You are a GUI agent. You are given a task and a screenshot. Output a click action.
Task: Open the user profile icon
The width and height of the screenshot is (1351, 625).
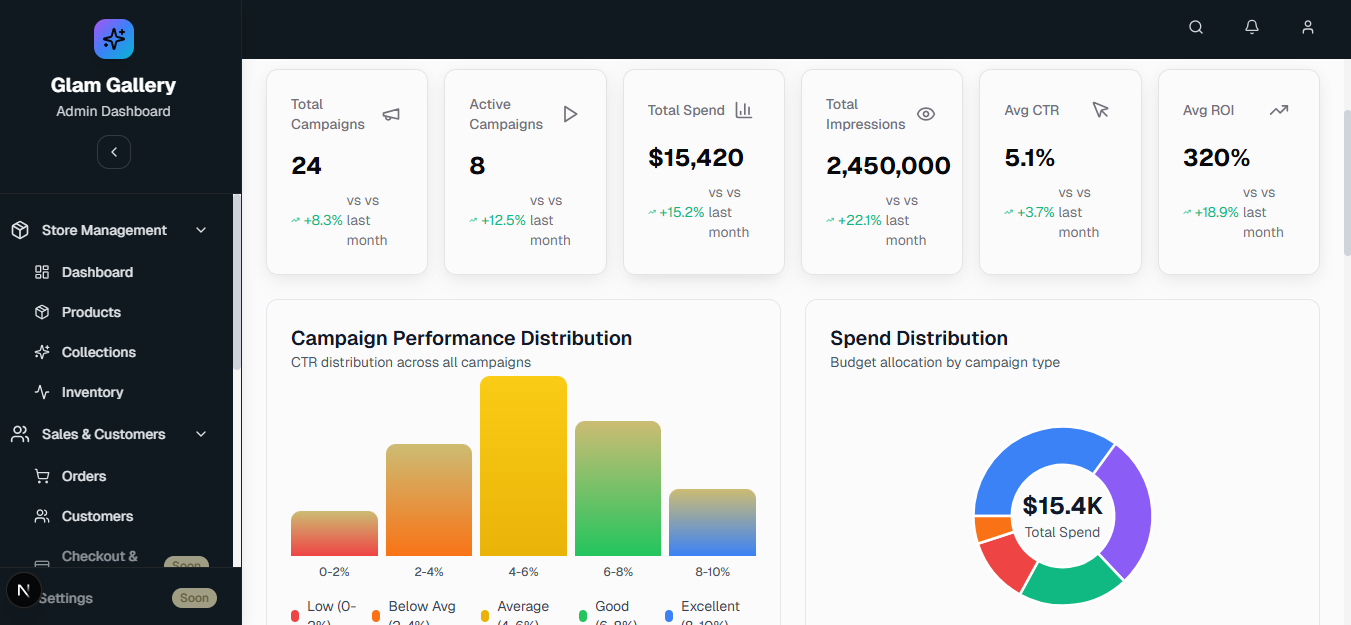(x=1307, y=28)
